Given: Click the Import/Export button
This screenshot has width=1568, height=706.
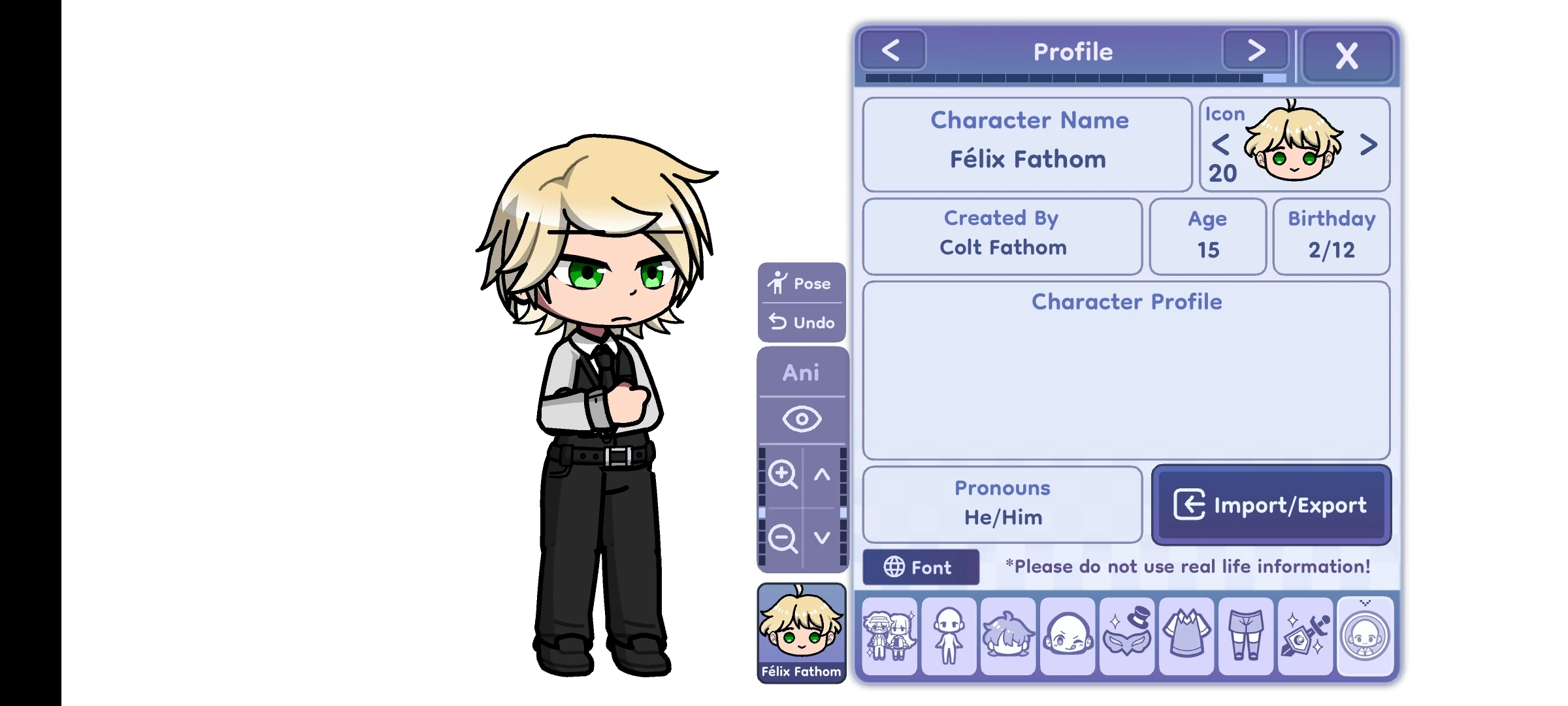Looking at the screenshot, I should tap(1271, 505).
